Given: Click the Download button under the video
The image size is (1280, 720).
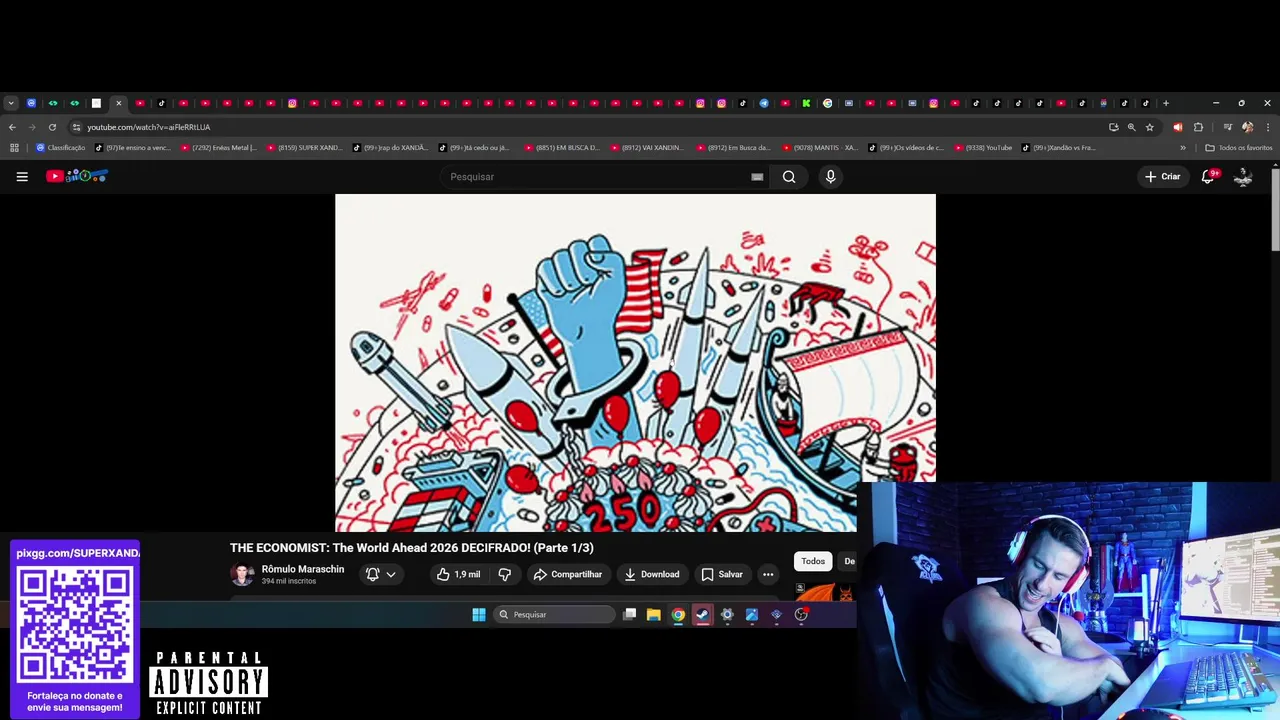Looking at the screenshot, I should (x=651, y=574).
